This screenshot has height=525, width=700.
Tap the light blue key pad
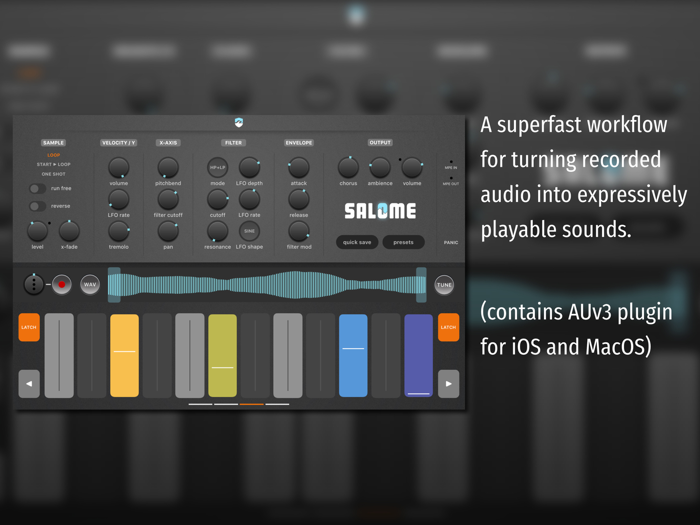pos(353,355)
